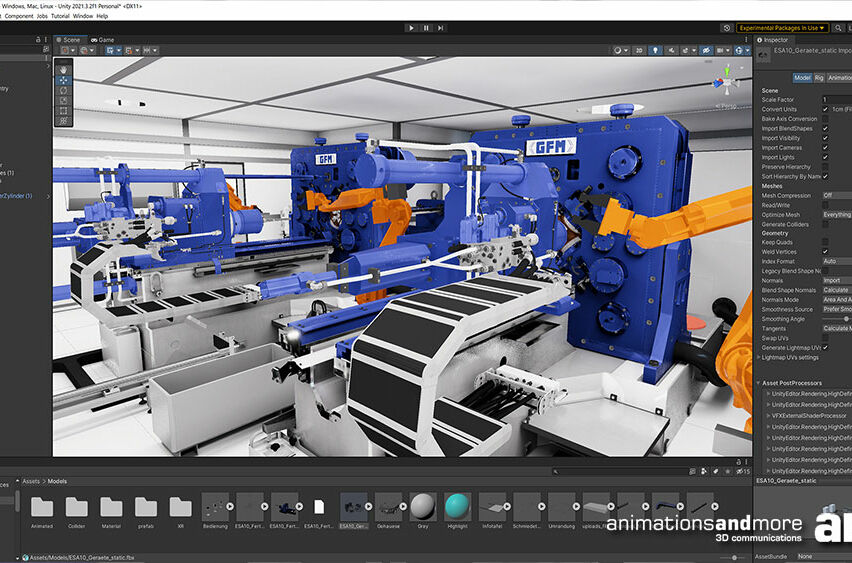Toggle the Import Lights checkbox
Image resolution: width=852 pixels, height=563 pixels.
(x=825, y=157)
